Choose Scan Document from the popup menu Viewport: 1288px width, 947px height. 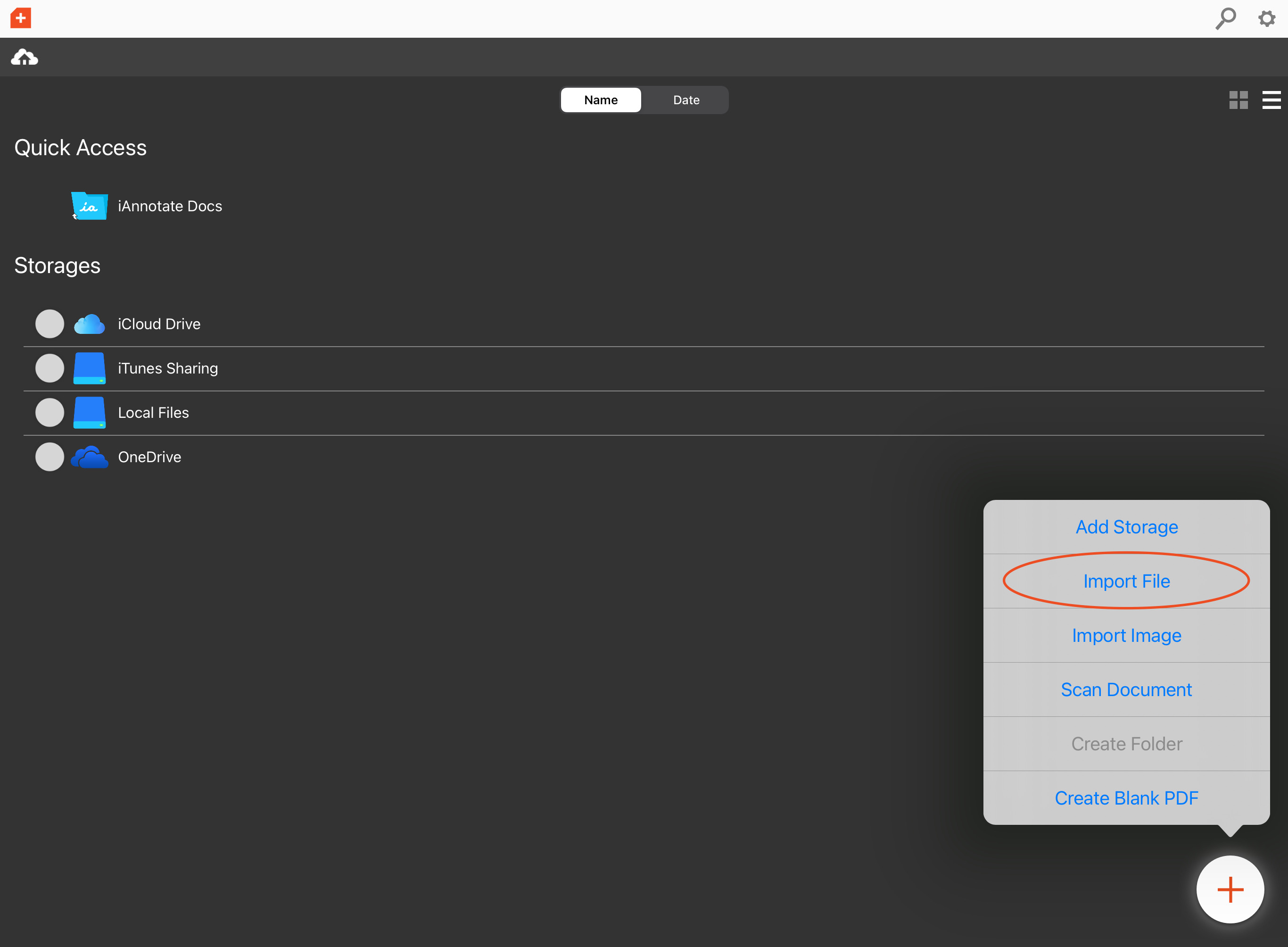1126,689
